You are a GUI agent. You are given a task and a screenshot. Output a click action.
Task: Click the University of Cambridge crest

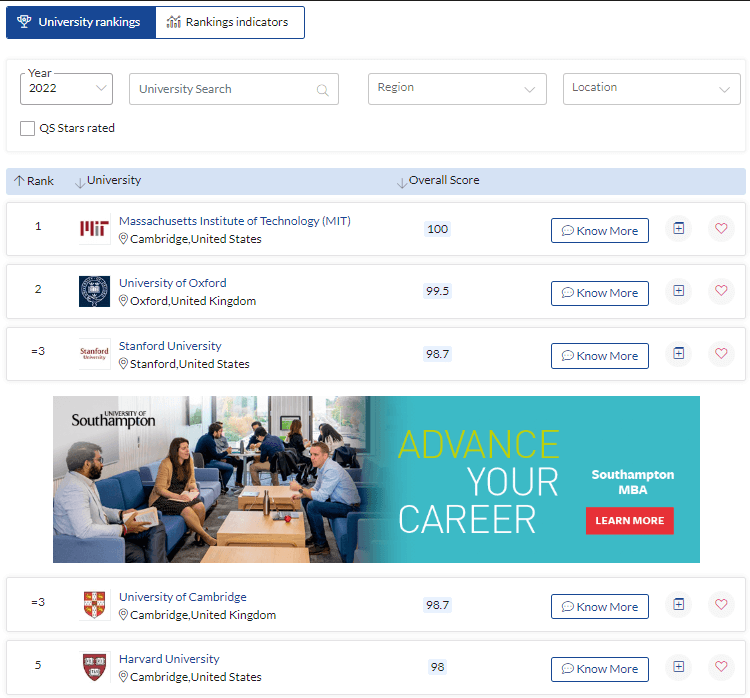coord(94,605)
